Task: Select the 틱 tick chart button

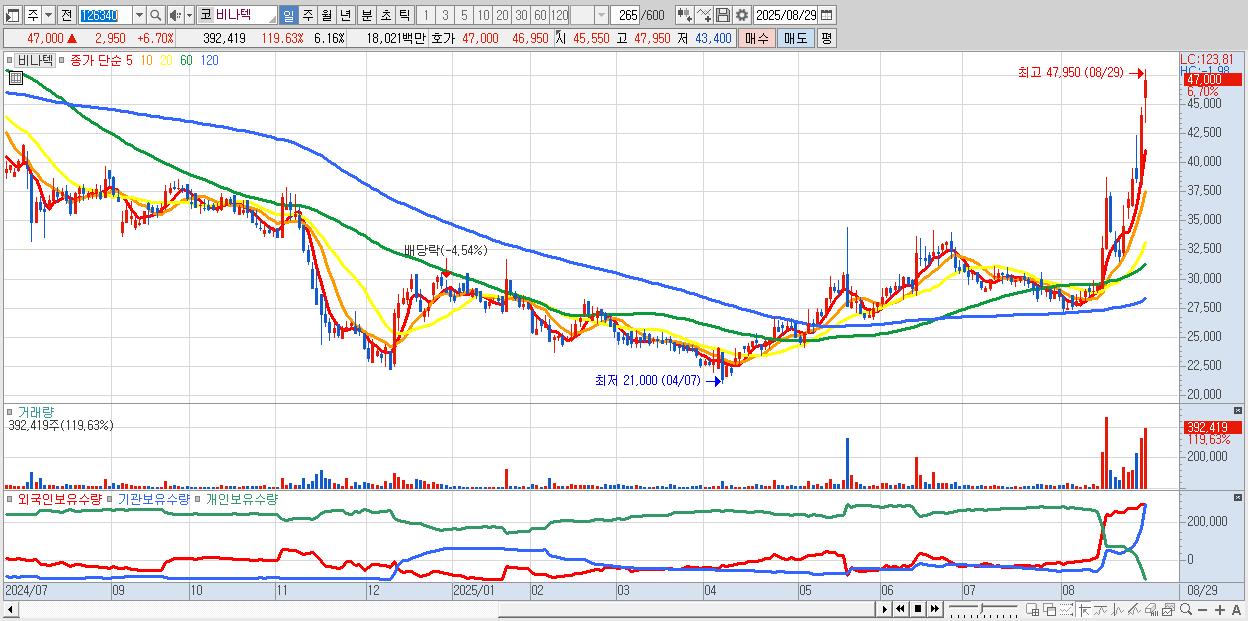Action: tap(404, 15)
